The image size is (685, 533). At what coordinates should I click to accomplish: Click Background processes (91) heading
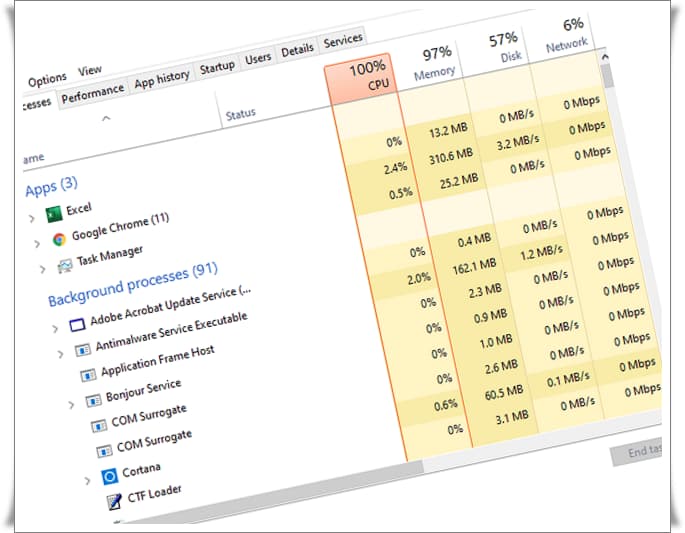point(133,284)
